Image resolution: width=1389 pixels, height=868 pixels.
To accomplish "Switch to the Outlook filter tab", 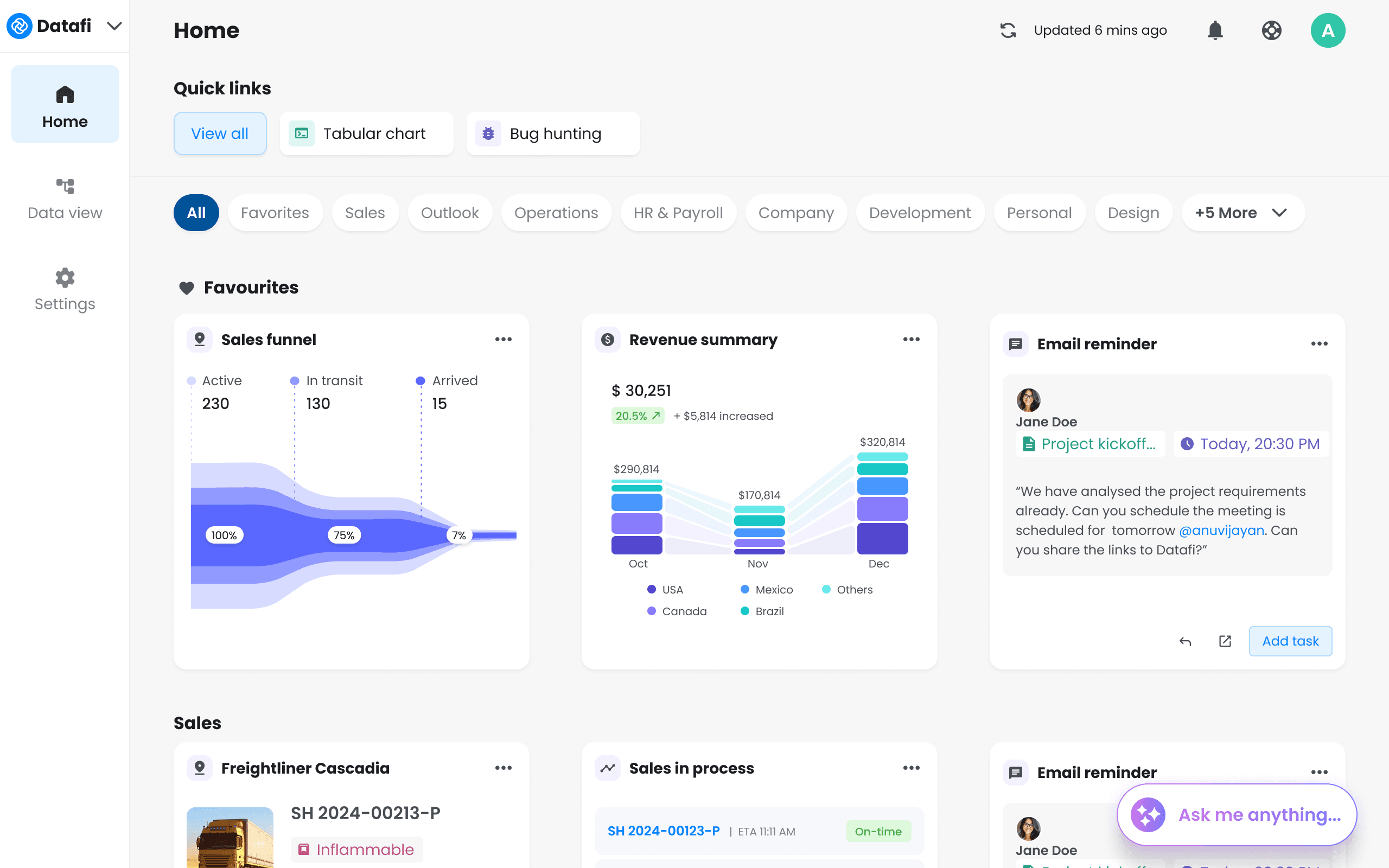I will pyautogui.click(x=450, y=213).
